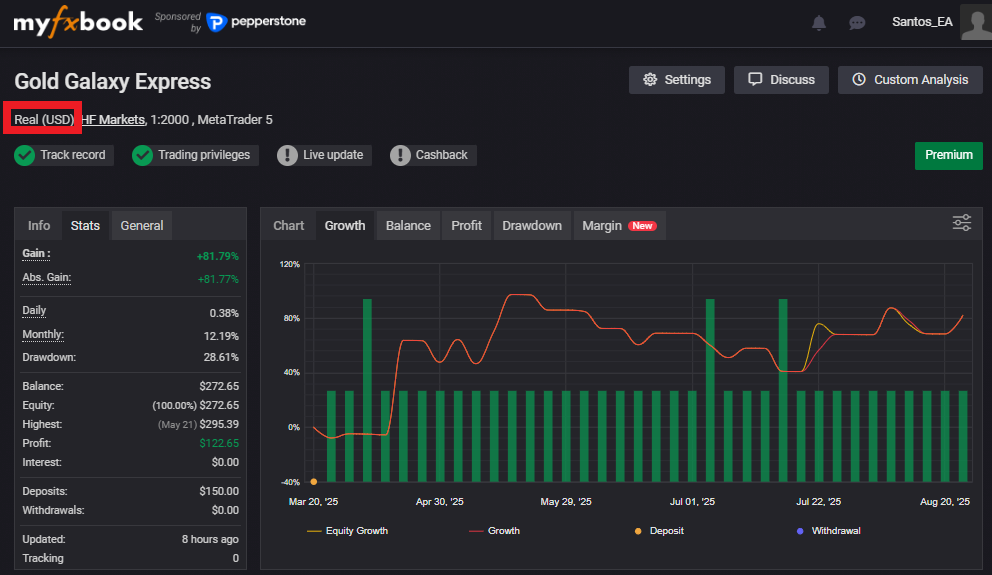Toggle Growth series in chart legend
This screenshot has height=575, width=992.
494,530
